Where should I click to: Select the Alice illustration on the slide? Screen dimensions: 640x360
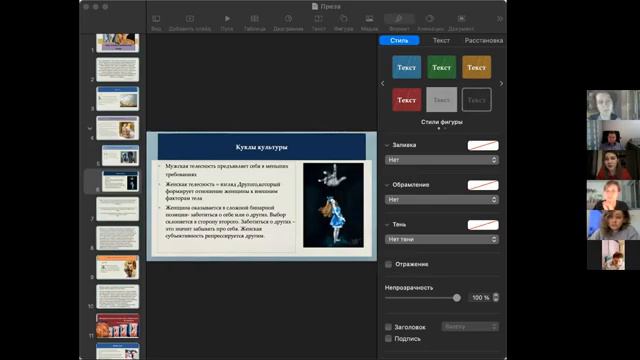pos(333,205)
